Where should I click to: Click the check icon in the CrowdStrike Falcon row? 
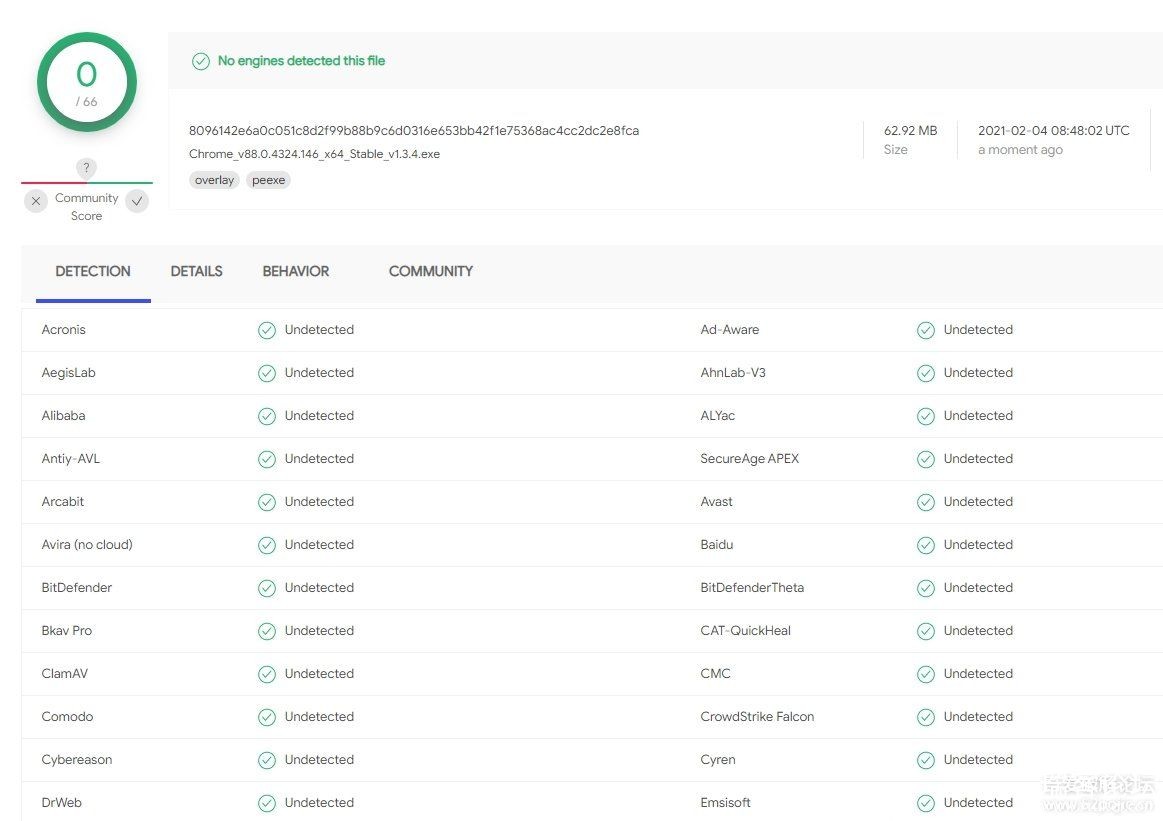point(926,717)
